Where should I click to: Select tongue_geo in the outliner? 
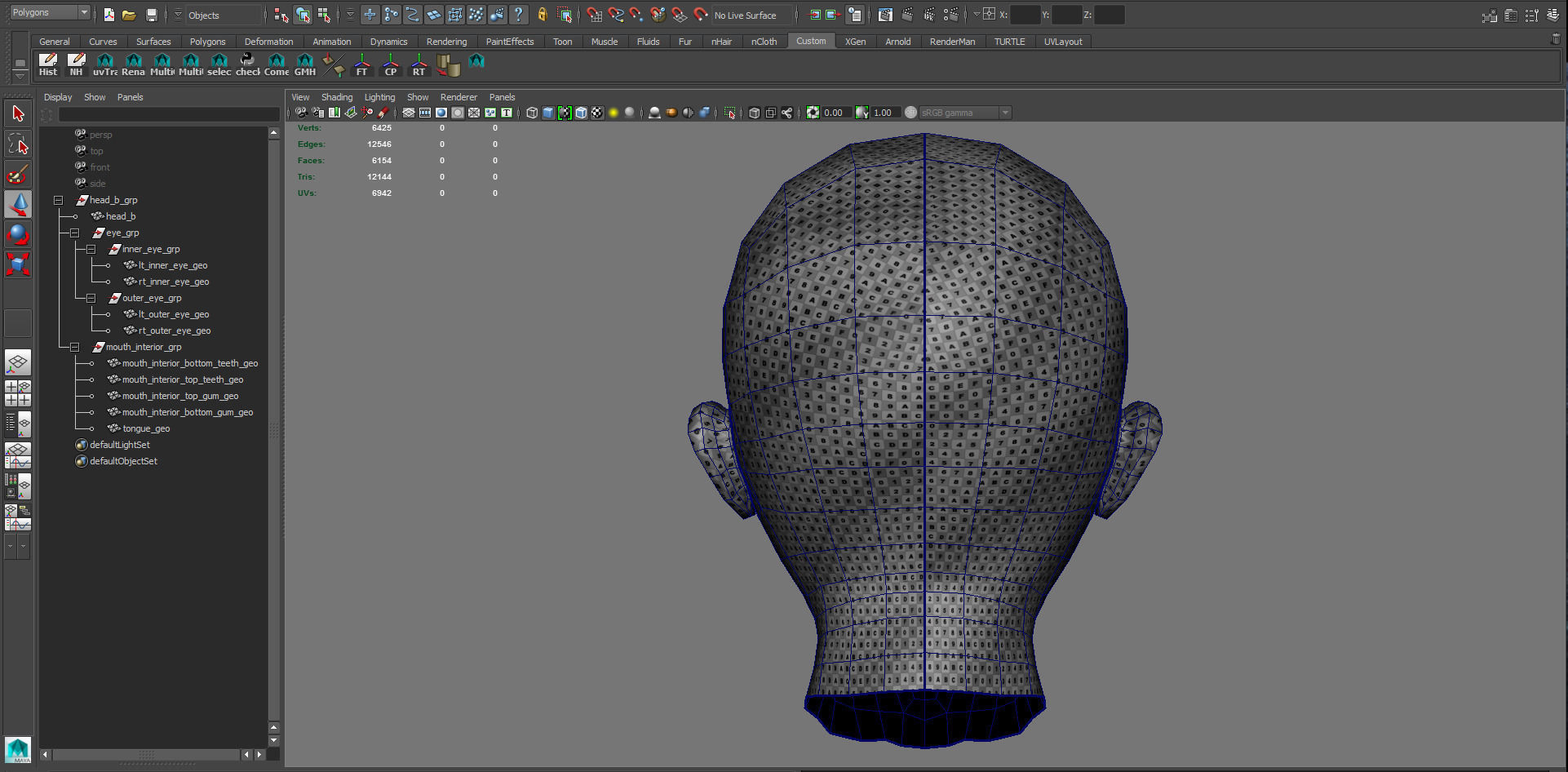pos(146,428)
